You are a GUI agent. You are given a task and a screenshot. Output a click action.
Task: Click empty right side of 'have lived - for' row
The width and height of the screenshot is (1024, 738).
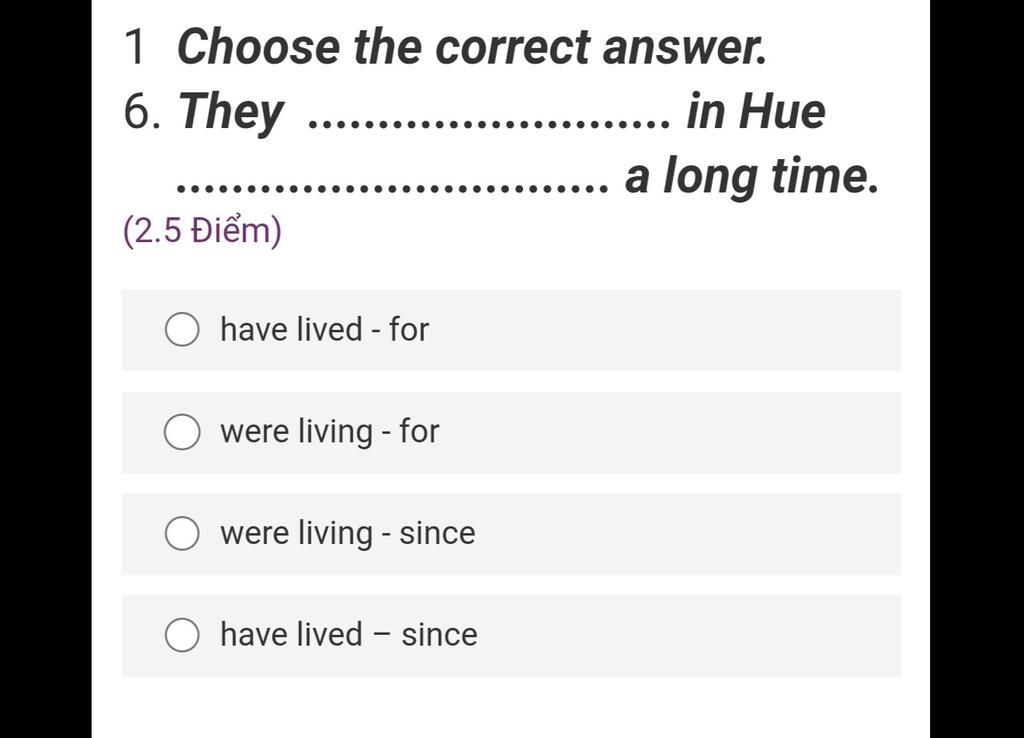click(700, 329)
